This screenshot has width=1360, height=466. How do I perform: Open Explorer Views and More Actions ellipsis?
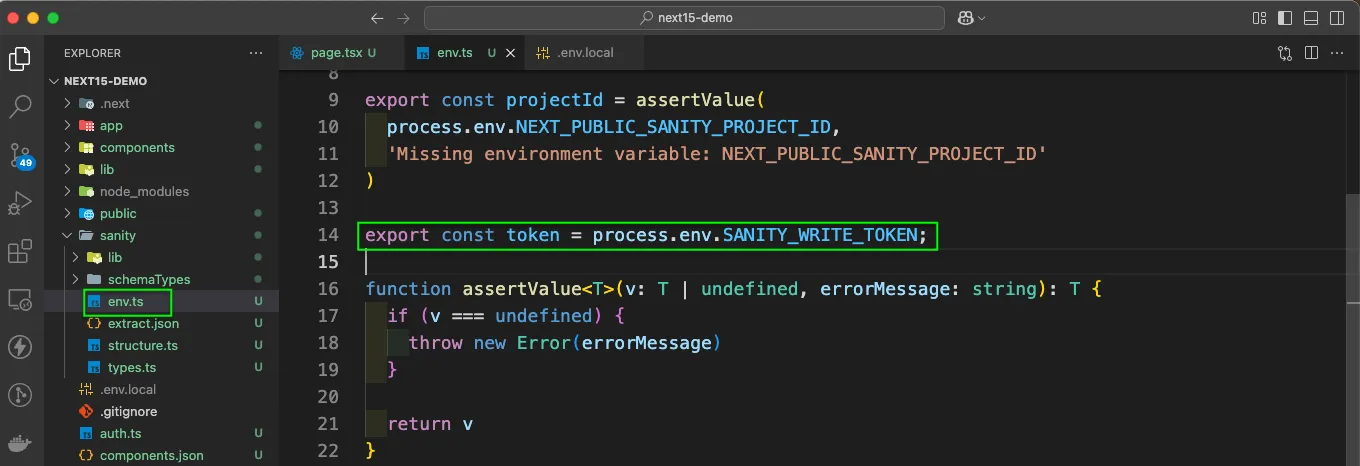tap(257, 53)
